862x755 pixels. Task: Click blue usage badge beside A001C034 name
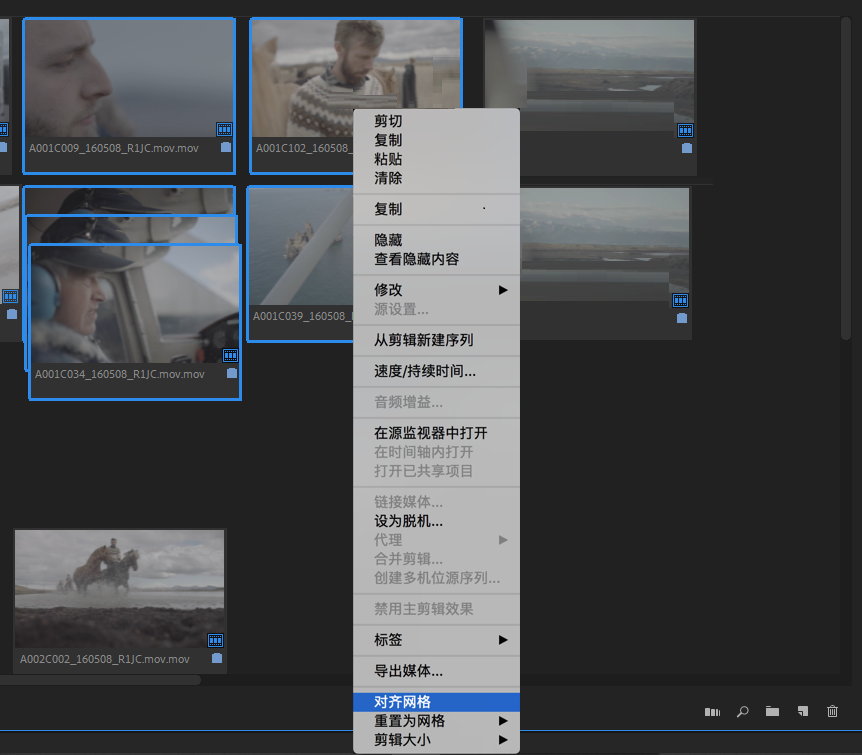tap(232, 373)
